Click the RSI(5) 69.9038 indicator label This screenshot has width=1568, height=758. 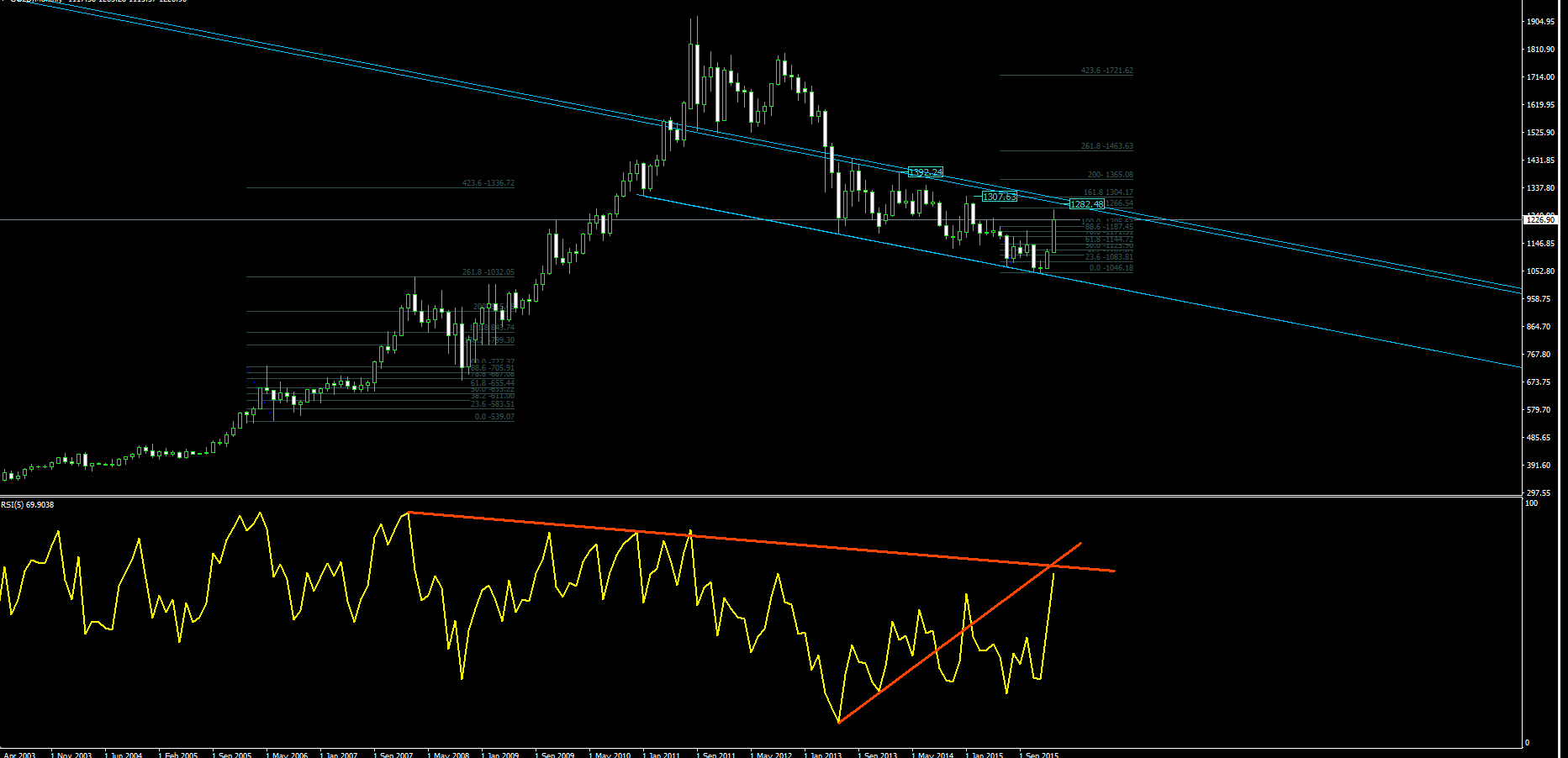(28, 505)
